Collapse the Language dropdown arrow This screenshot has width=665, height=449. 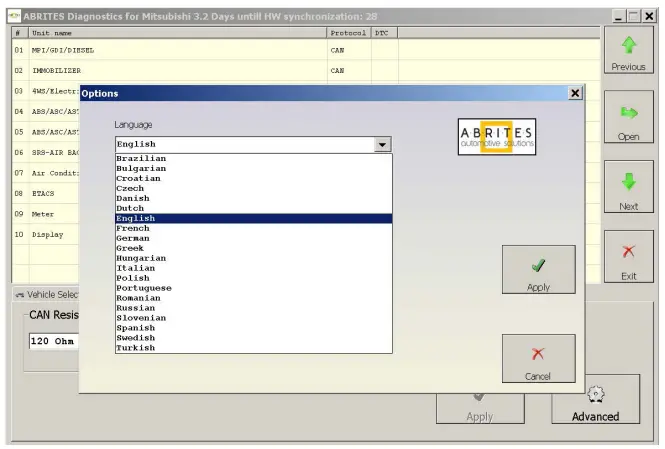[382, 145]
